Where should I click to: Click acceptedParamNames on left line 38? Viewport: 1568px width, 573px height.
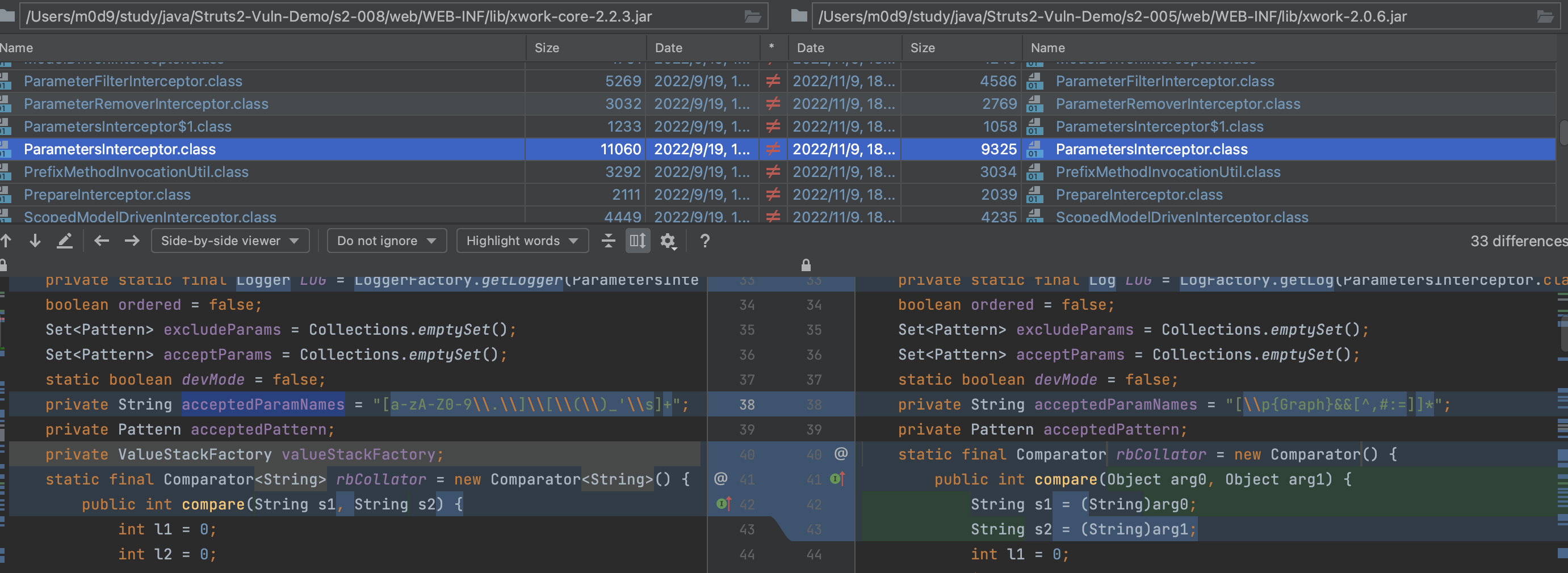[263, 405]
